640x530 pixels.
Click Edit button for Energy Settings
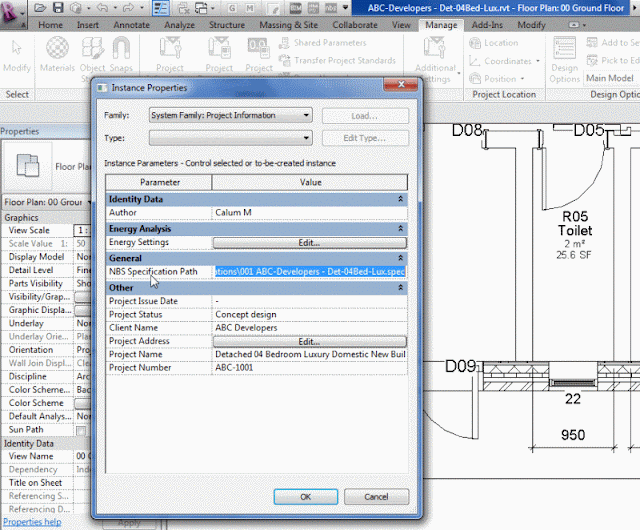(309, 243)
